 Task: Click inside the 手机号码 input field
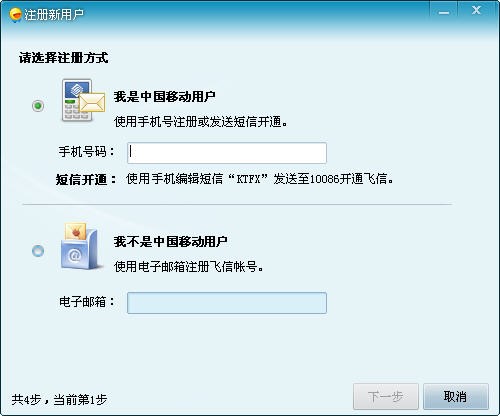pos(227,153)
